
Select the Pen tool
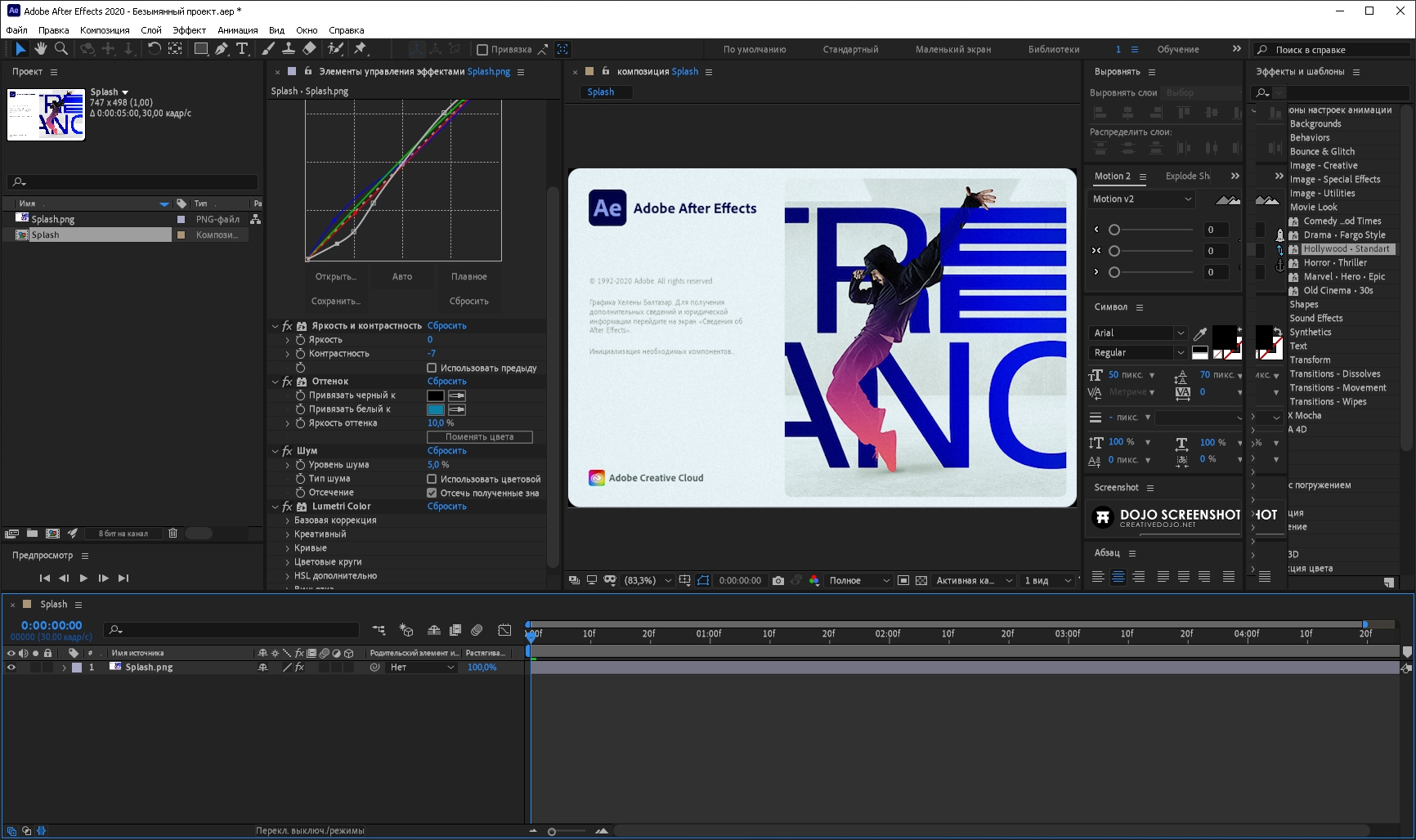(222, 49)
